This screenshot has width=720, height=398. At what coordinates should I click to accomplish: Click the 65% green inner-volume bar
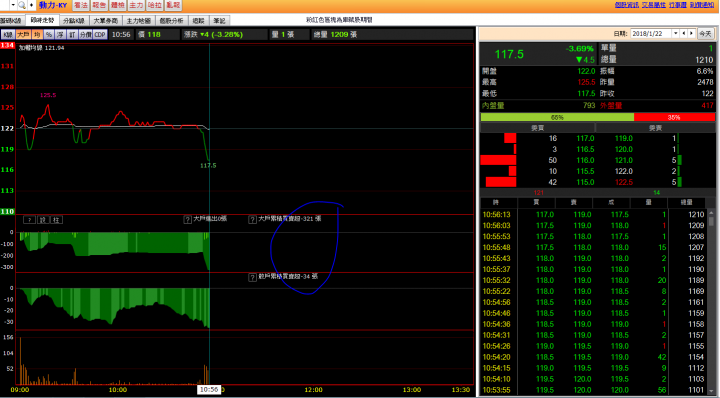pyautogui.click(x=557, y=118)
